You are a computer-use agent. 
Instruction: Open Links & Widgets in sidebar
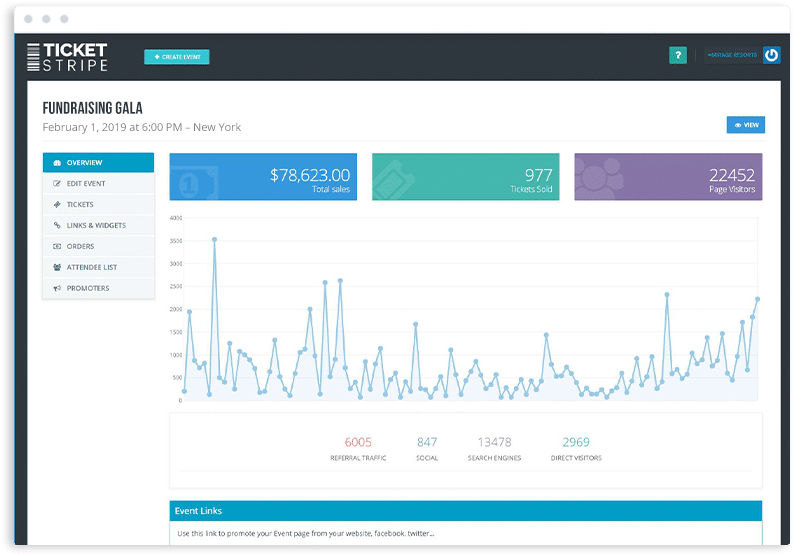(98, 226)
